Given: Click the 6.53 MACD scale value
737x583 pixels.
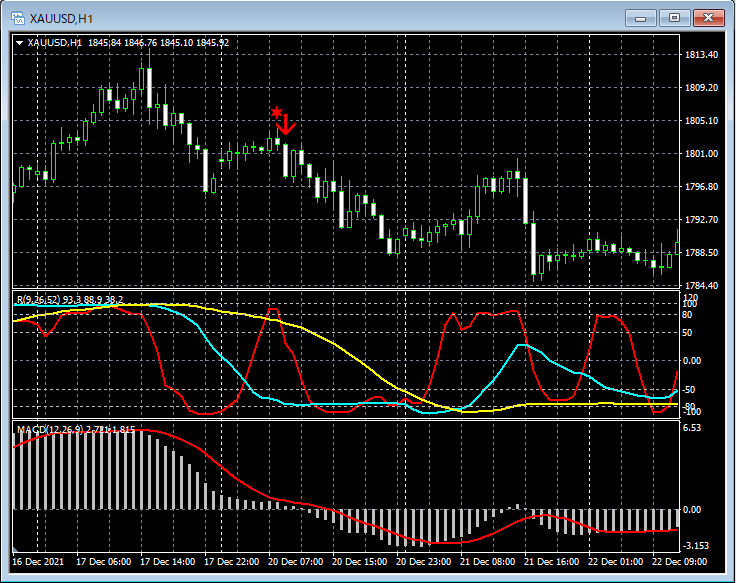Looking at the screenshot, I should click(692, 427).
